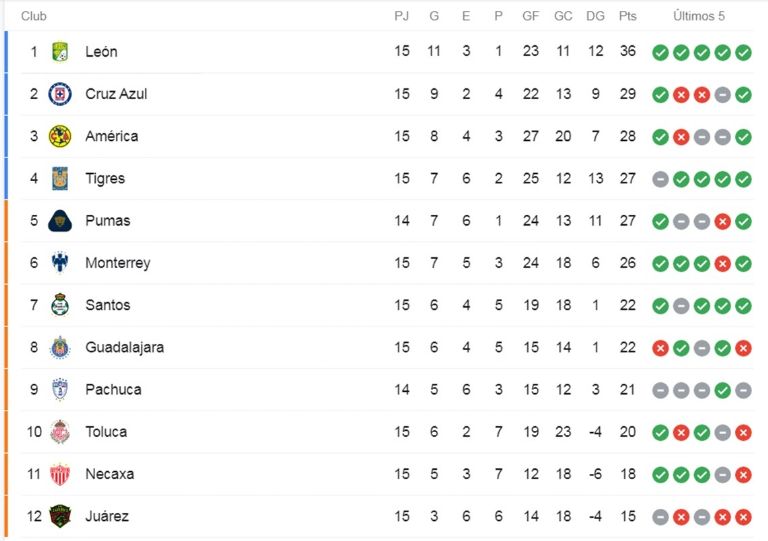Click the Pumas club crest icon
The height and width of the screenshot is (541, 768).
[x=60, y=221]
